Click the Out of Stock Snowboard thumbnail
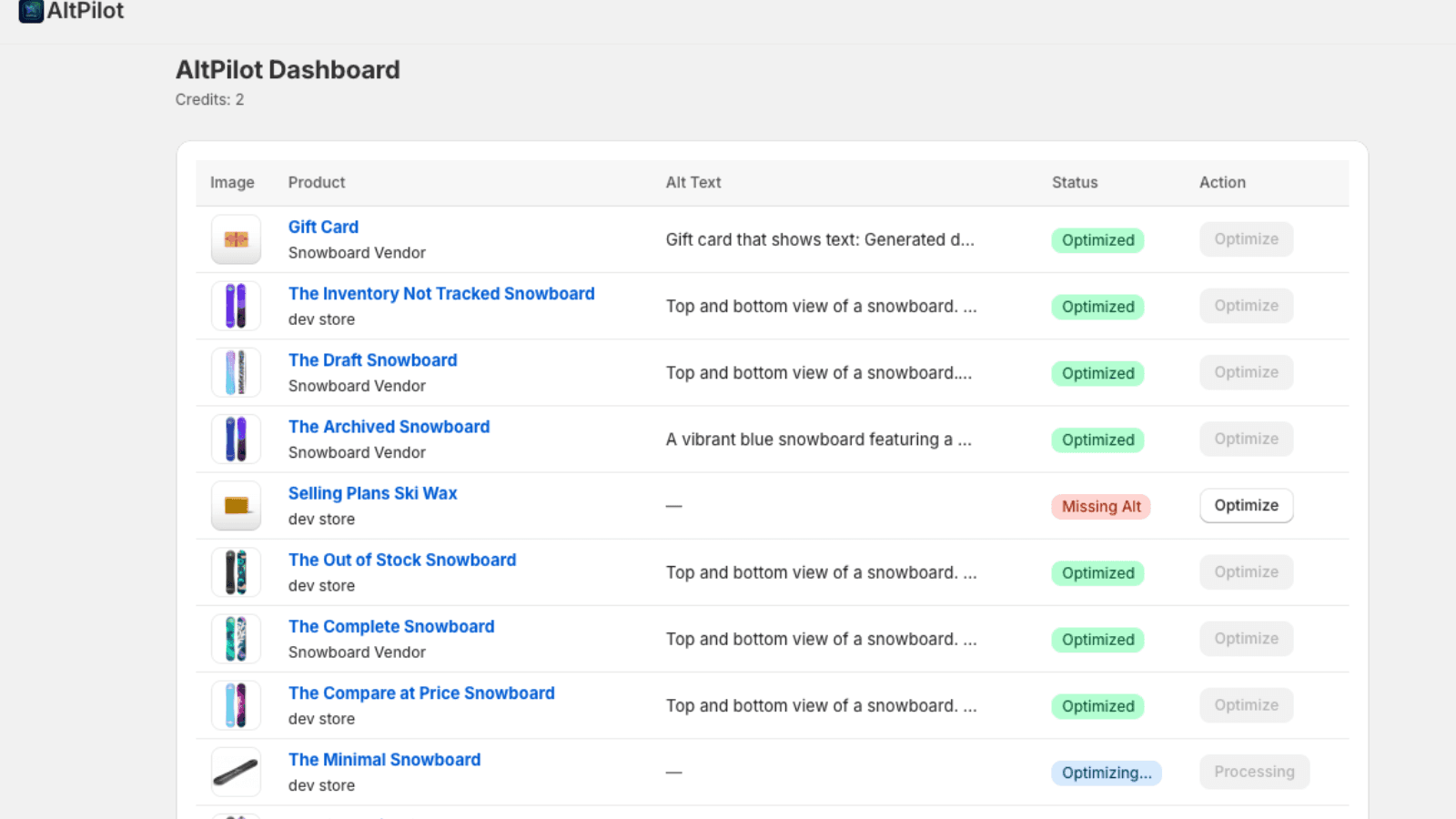Image resolution: width=1456 pixels, height=819 pixels. pos(236,572)
